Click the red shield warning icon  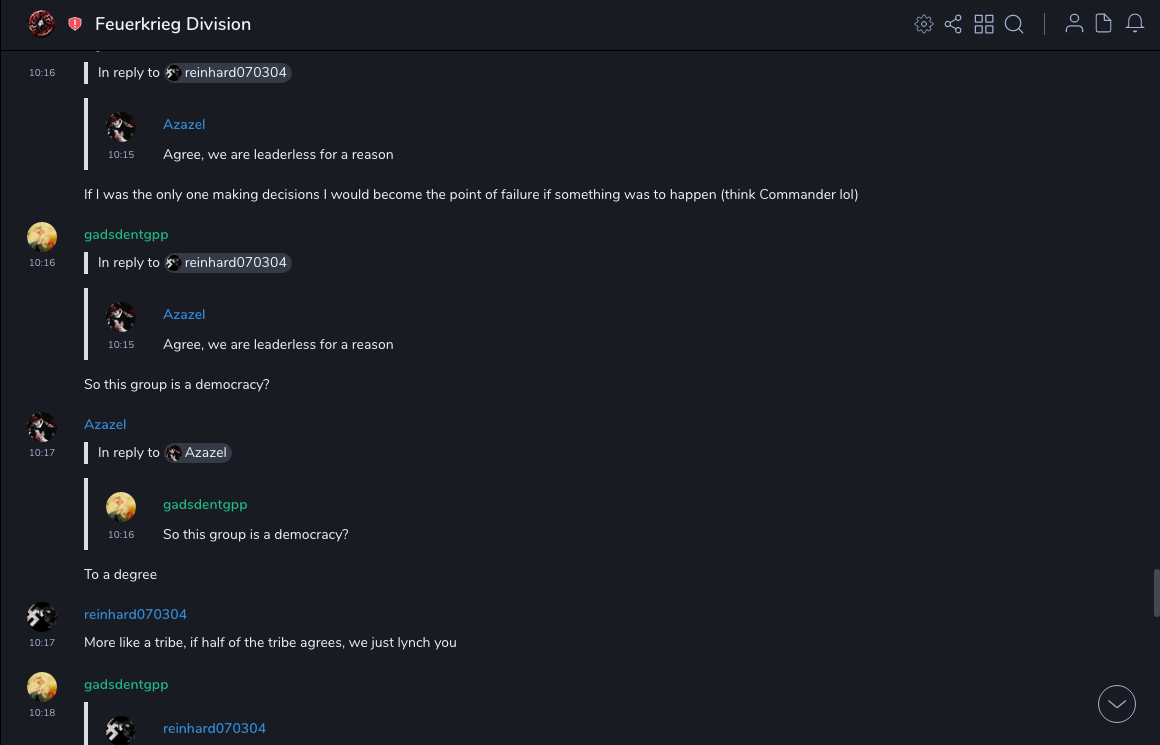75,24
